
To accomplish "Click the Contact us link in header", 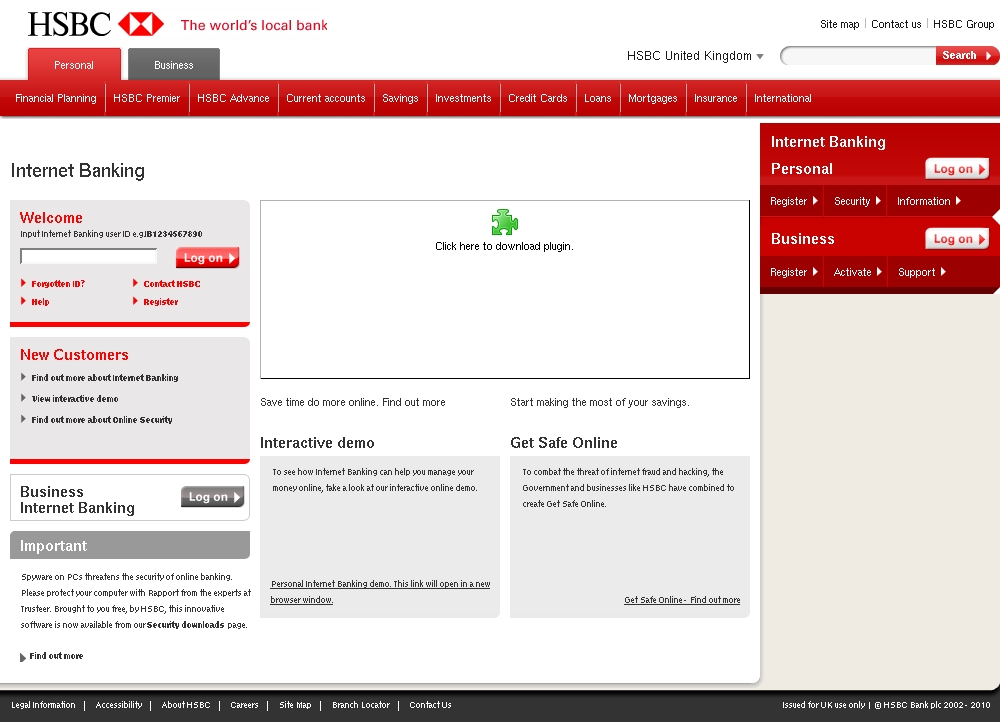I will click(x=896, y=24).
